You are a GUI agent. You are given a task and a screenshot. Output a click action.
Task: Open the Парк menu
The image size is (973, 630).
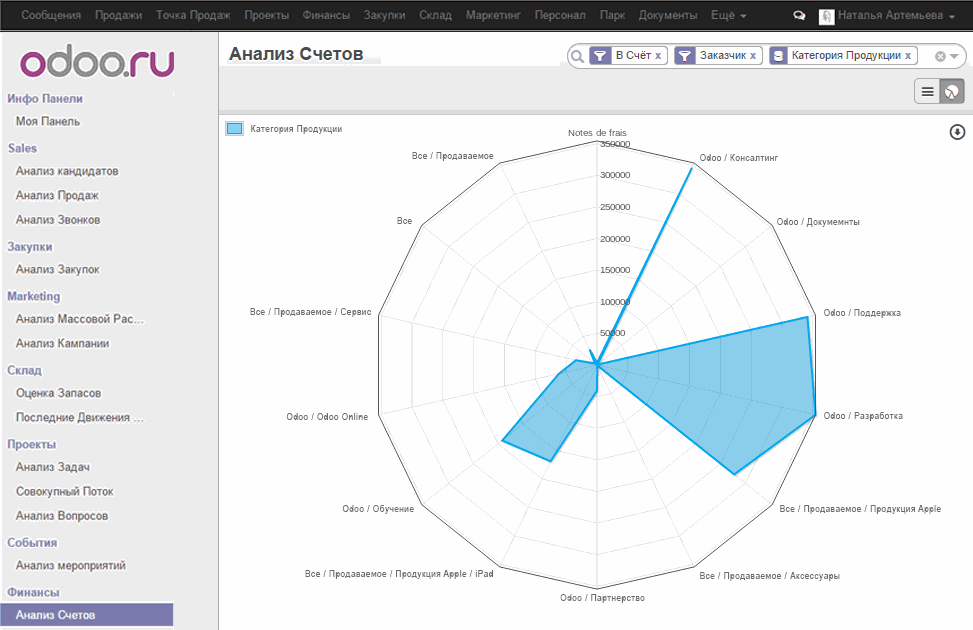(612, 15)
